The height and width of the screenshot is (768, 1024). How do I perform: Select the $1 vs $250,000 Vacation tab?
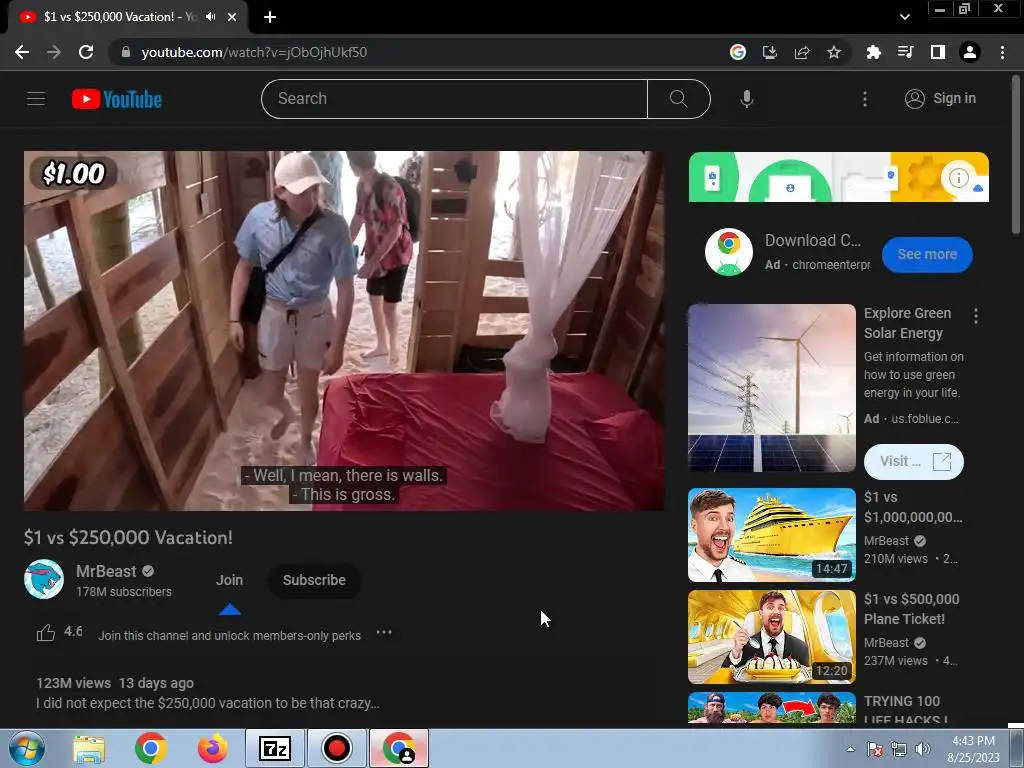[118, 17]
